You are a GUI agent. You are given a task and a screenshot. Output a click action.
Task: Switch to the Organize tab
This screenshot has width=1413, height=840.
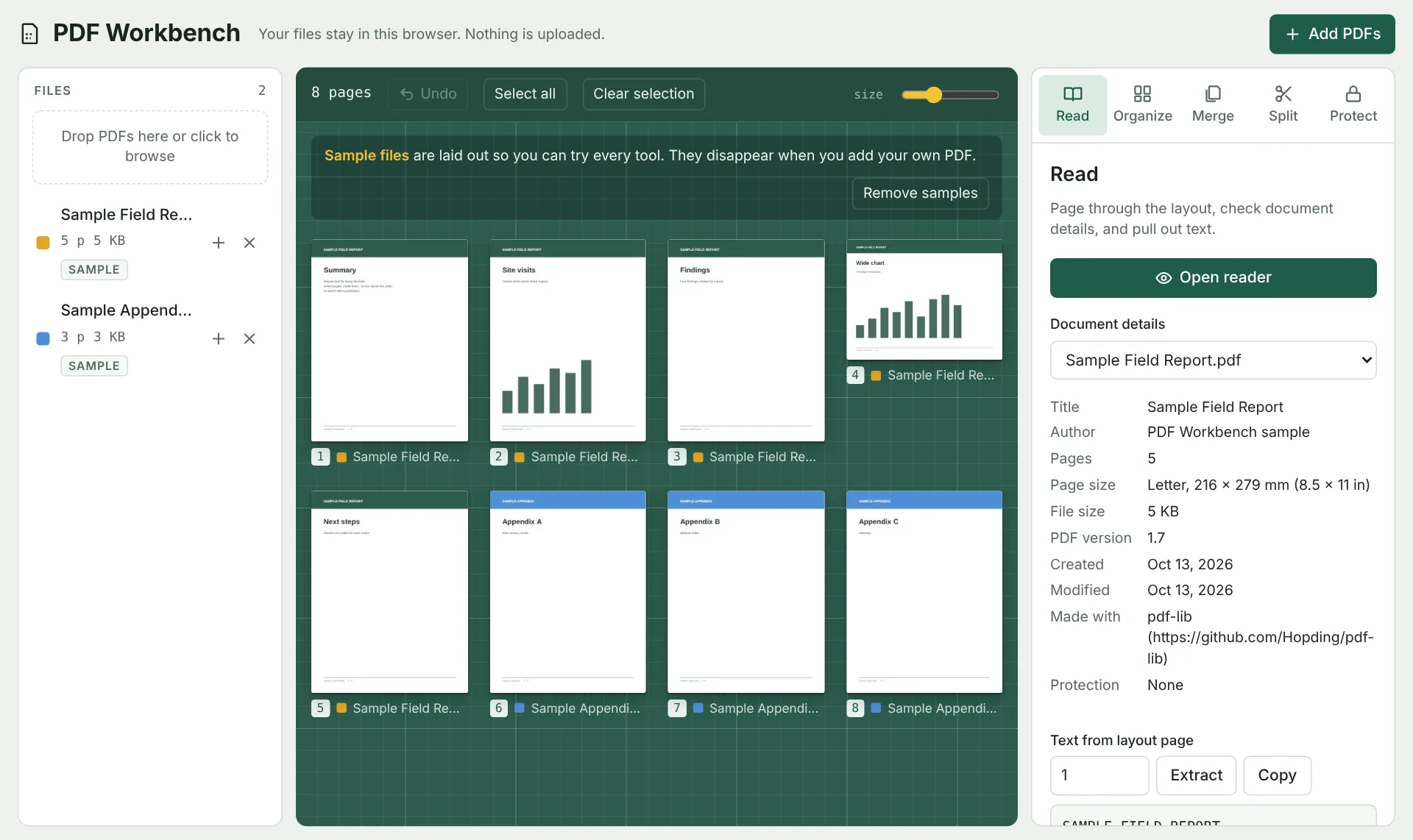coord(1142,104)
